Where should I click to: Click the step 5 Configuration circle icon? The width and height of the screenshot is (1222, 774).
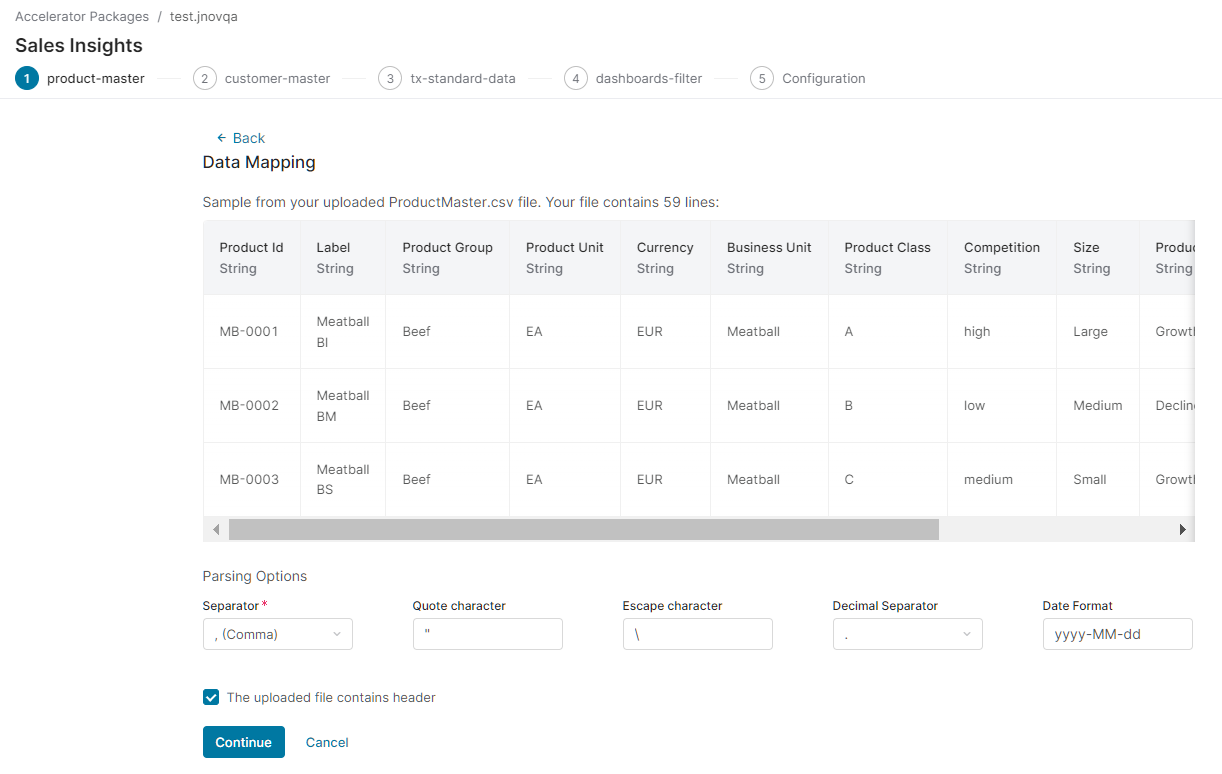pos(762,78)
